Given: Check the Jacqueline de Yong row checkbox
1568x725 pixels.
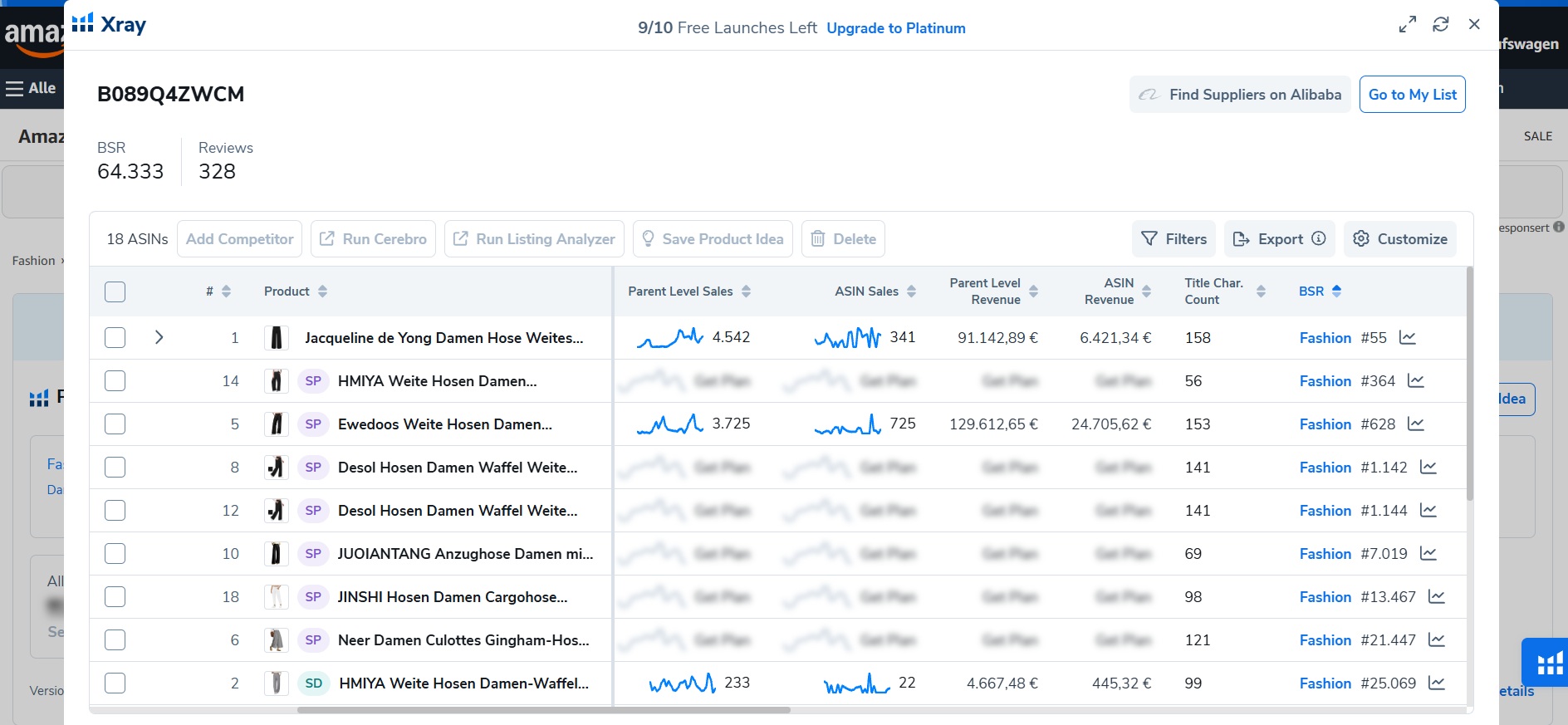Looking at the screenshot, I should (x=115, y=338).
